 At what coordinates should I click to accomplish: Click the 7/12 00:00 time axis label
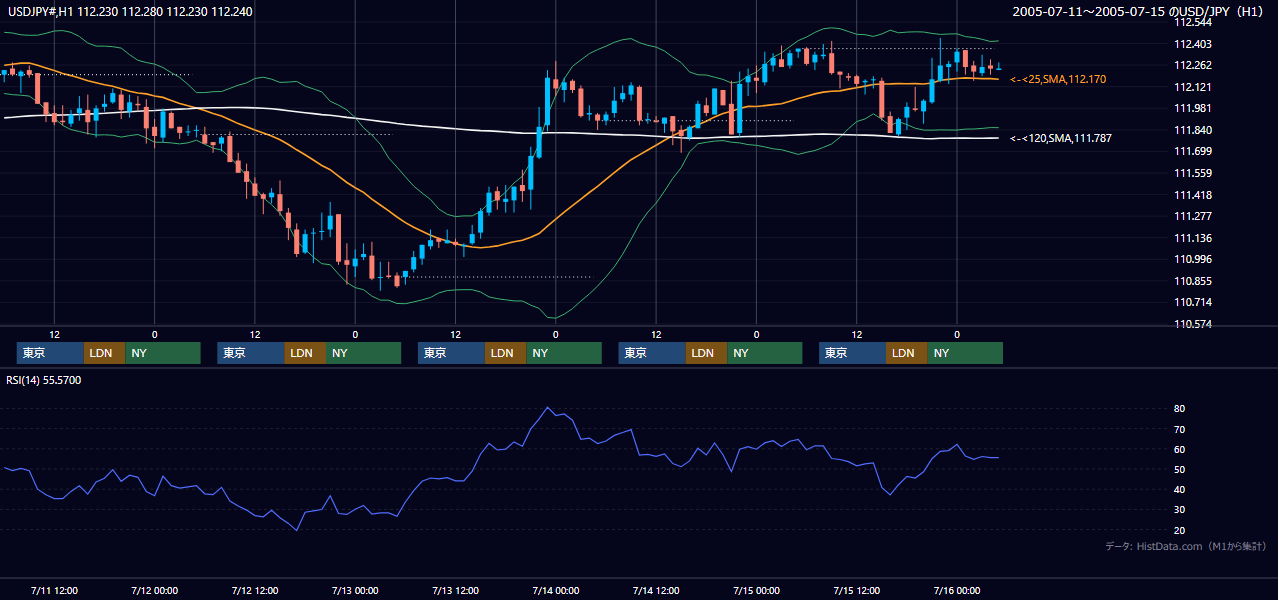pyautogui.click(x=154, y=590)
